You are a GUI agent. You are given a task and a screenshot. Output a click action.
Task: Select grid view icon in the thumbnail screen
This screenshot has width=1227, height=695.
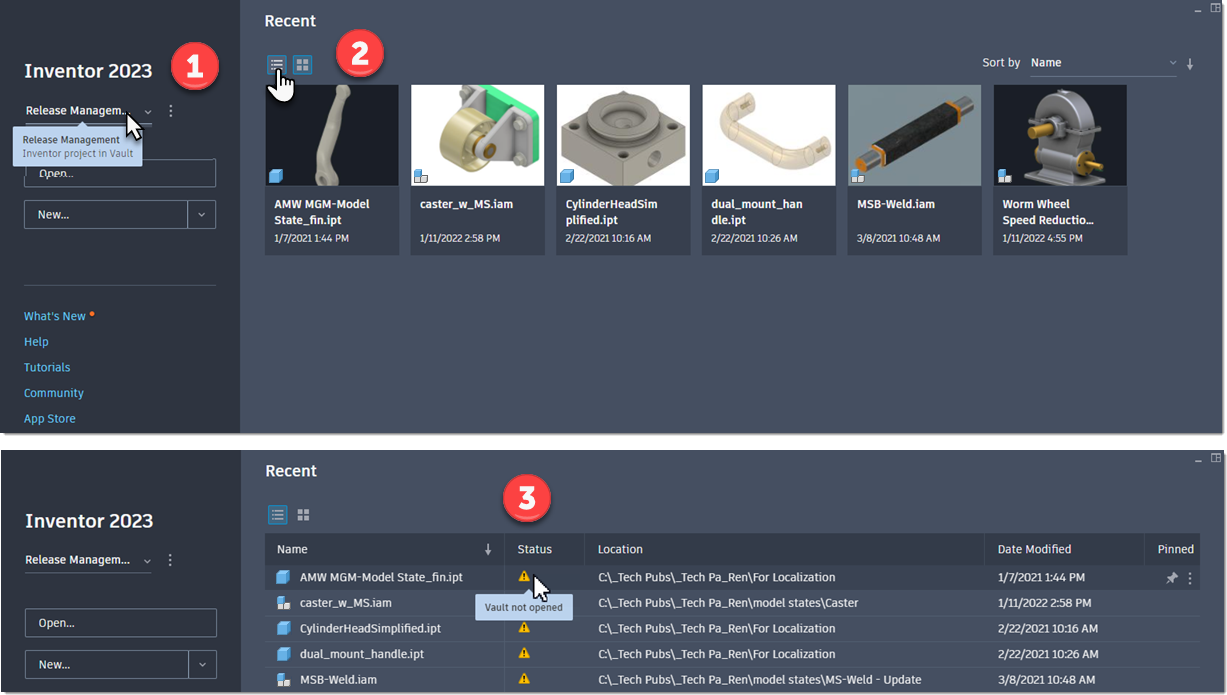click(302, 65)
